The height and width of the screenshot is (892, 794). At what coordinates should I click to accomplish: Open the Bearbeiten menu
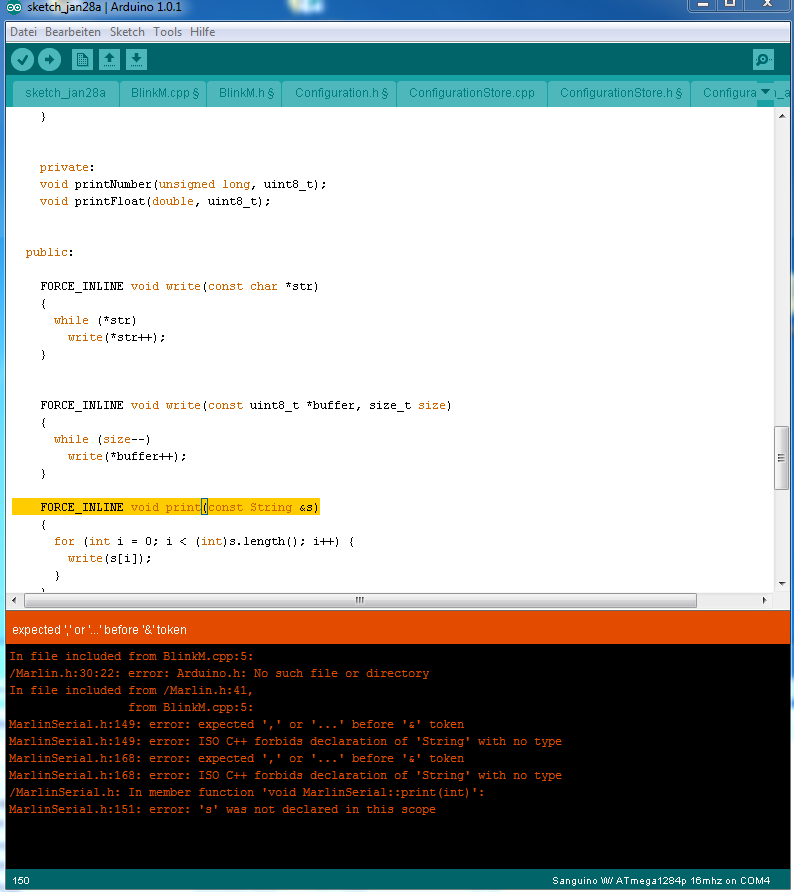click(73, 32)
